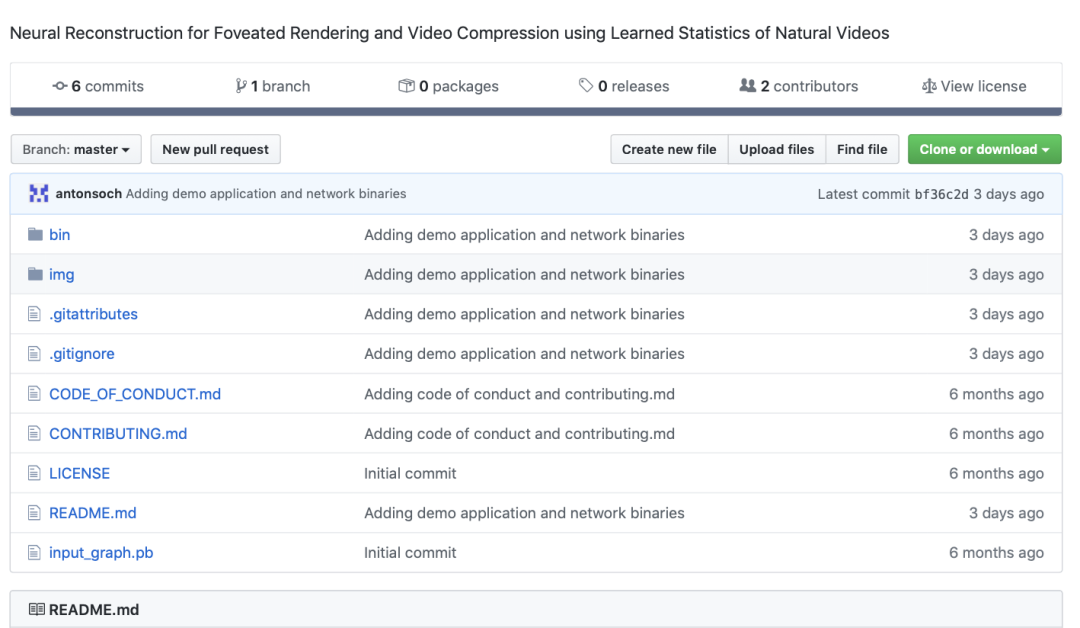Click the releases tag icon

(x=586, y=86)
